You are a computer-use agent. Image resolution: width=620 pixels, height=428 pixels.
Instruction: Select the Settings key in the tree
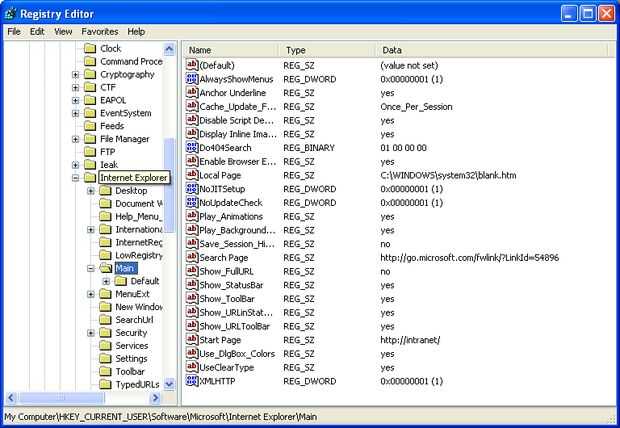pos(131,359)
